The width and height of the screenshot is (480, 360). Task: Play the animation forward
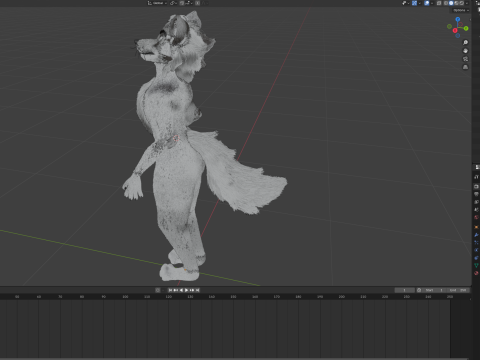(x=186, y=290)
